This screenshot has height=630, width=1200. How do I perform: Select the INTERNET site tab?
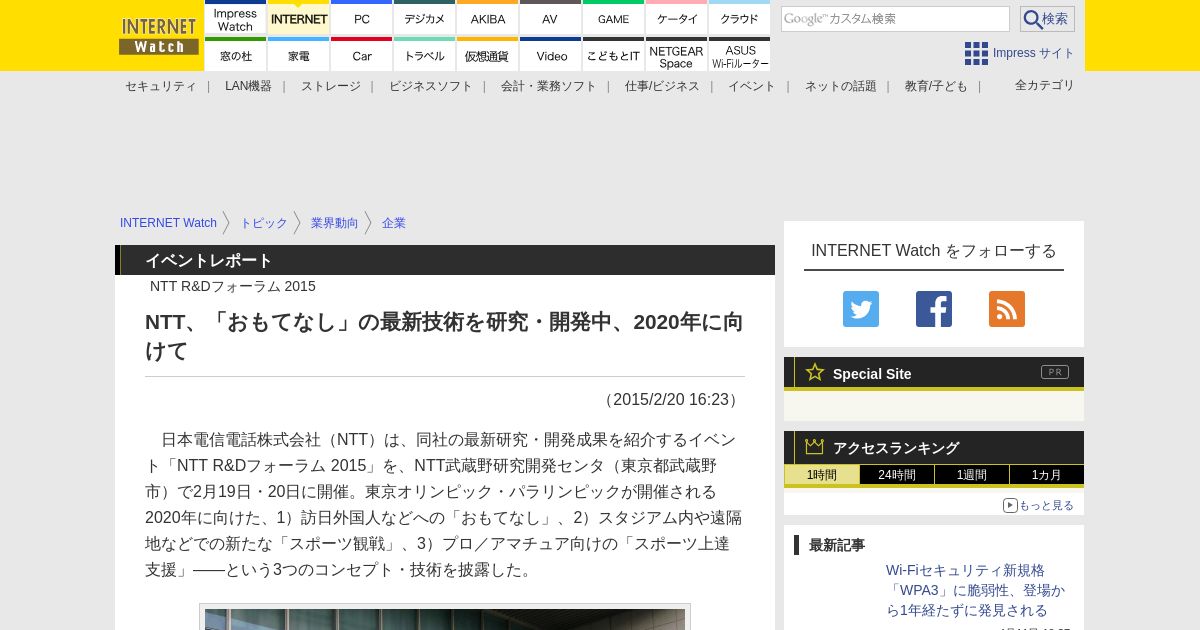(x=299, y=19)
